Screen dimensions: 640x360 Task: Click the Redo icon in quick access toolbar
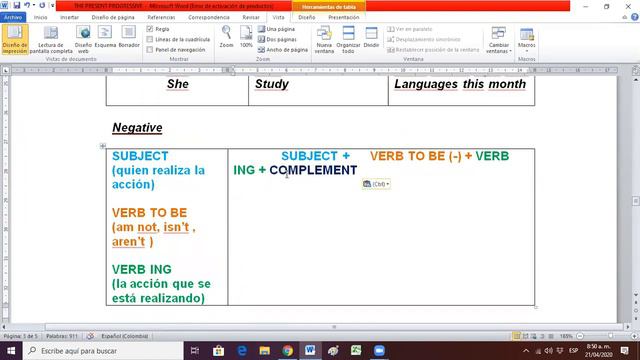(42, 6)
